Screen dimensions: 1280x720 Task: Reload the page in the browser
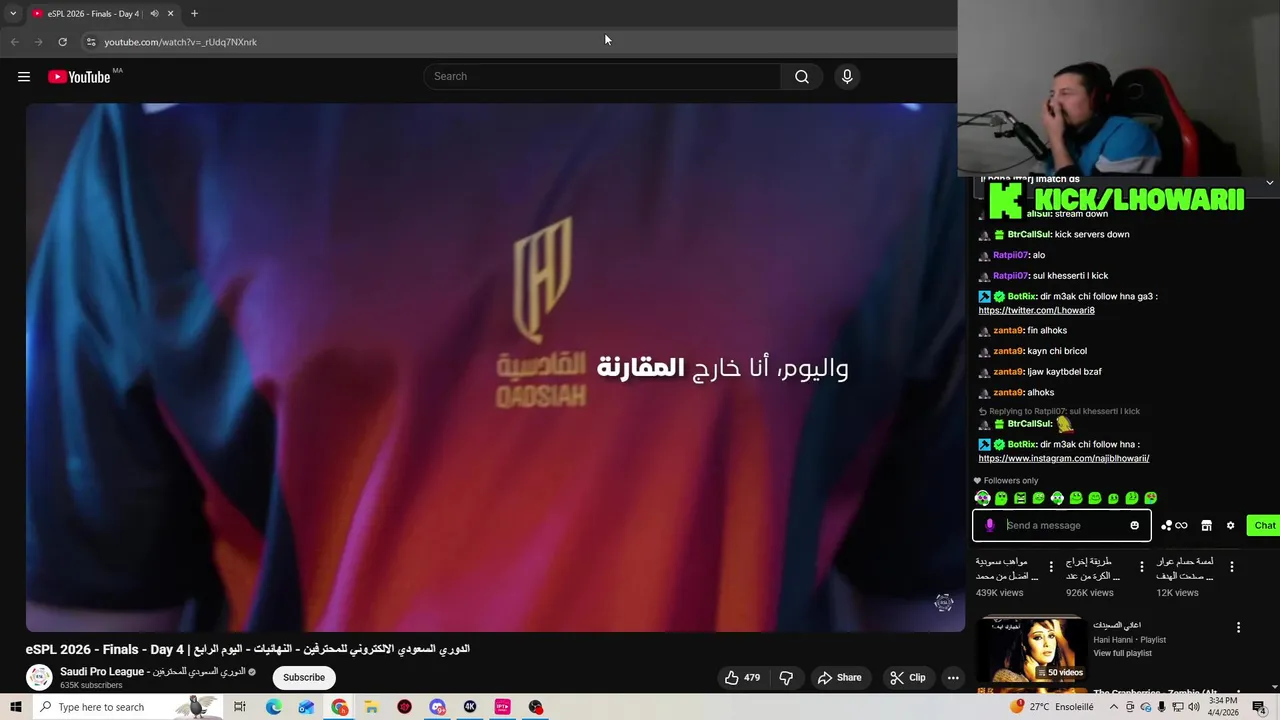(62, 42)
